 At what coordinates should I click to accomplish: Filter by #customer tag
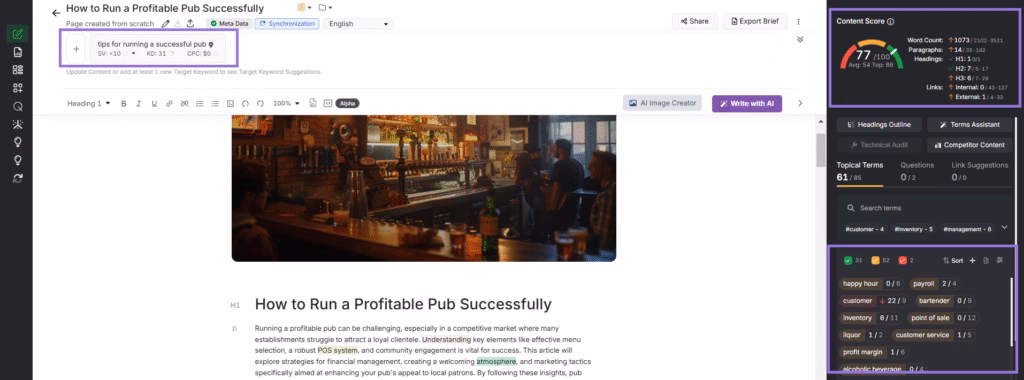[864, 229]
